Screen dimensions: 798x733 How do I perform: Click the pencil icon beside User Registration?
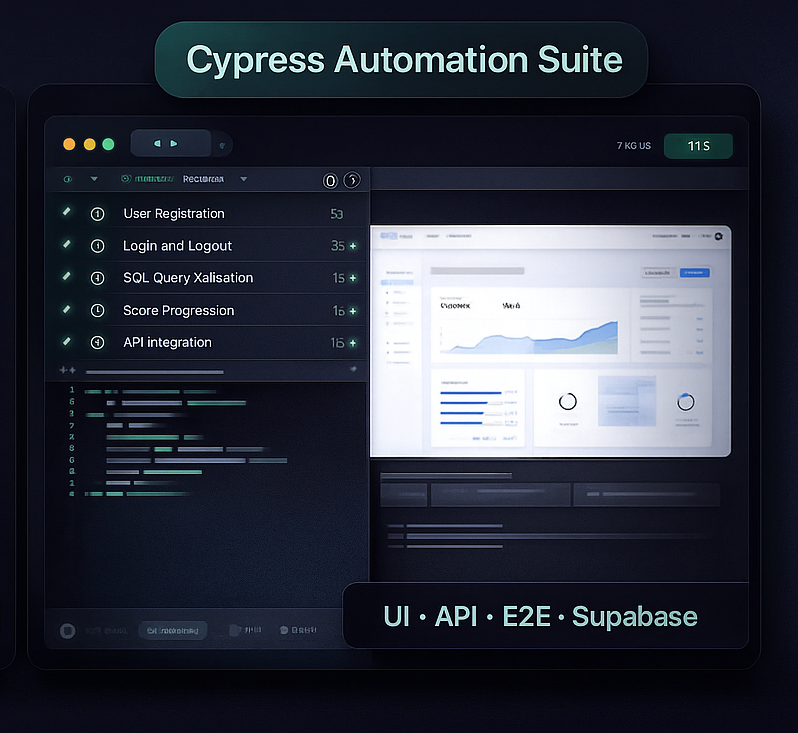[67, 211]
